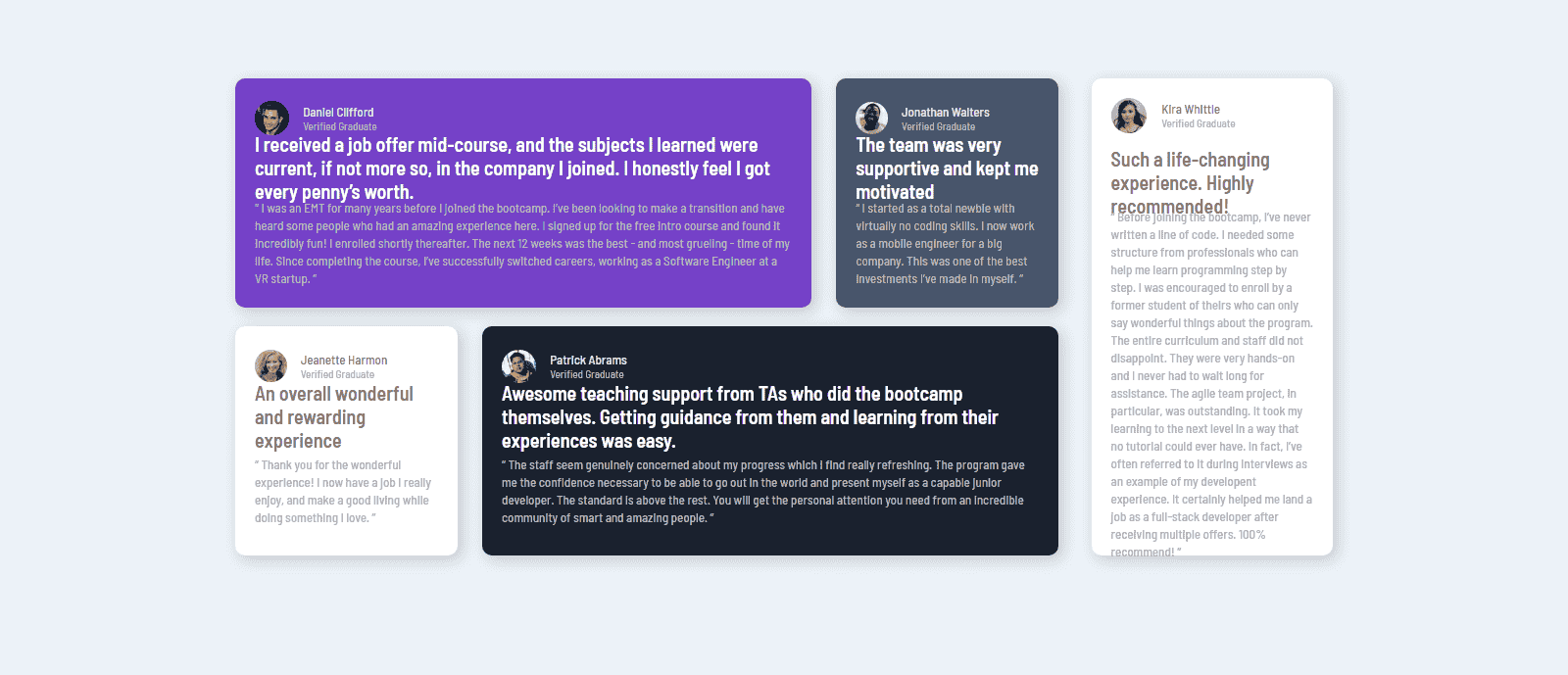Image resolution: width=1568 pixels, height=675 pixels.
Task: Select the name Jonathan Walters
Action: coord(945,113)
